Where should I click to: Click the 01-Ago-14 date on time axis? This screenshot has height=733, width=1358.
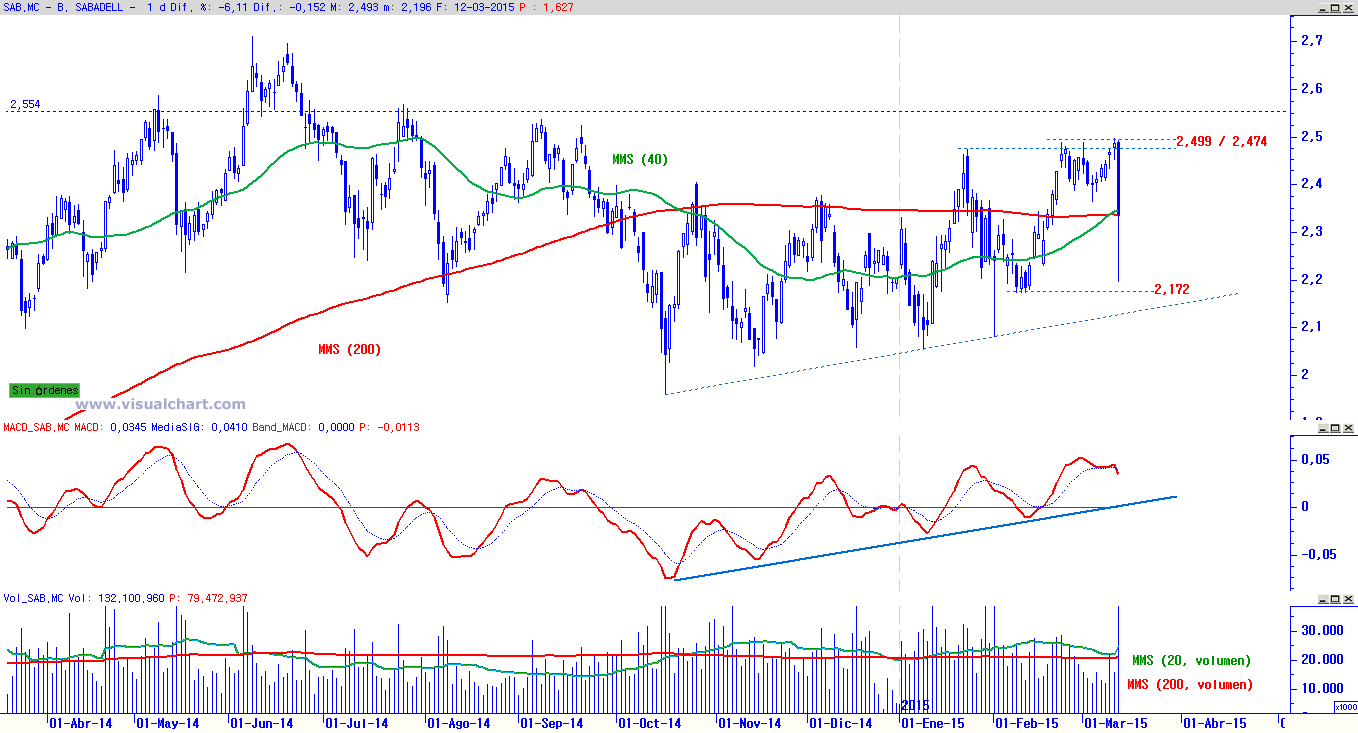click(x=458, y=723)
